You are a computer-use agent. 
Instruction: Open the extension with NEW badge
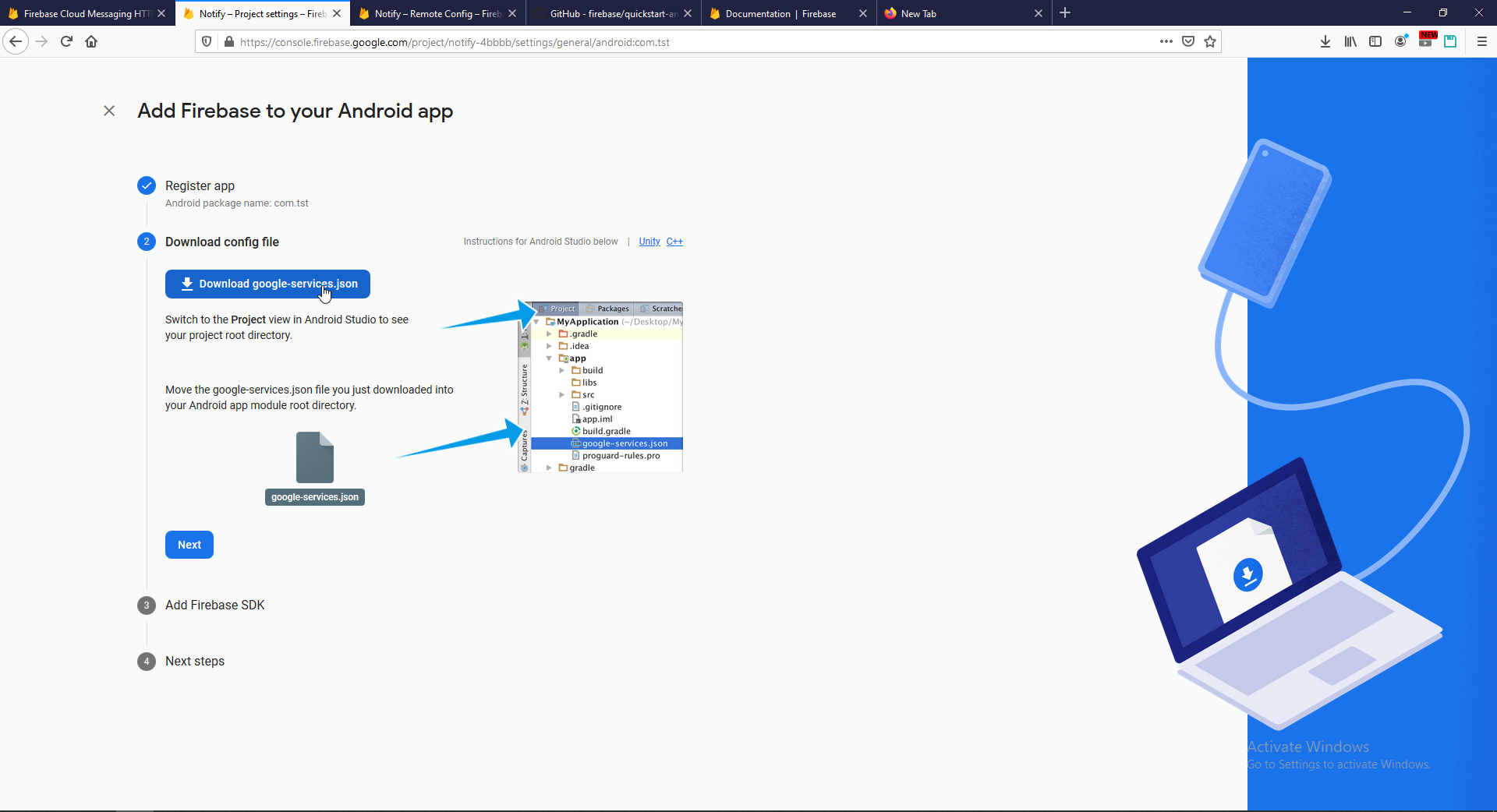tap(1426, 41)
